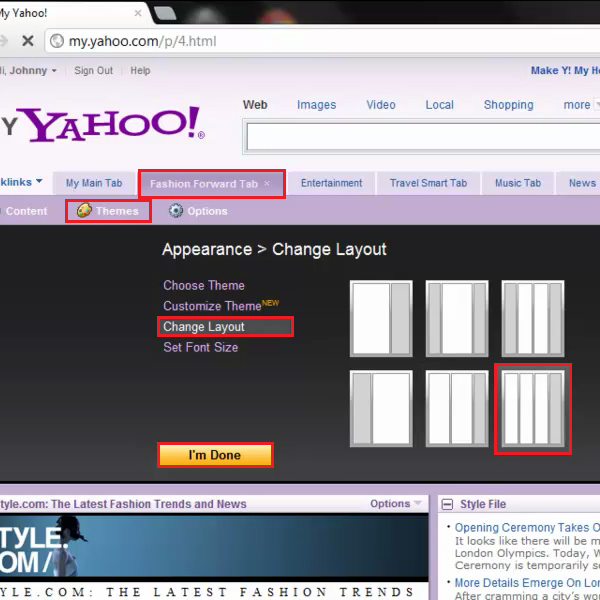
Task: Open the Music Tab
Action: tap(518, 183)
